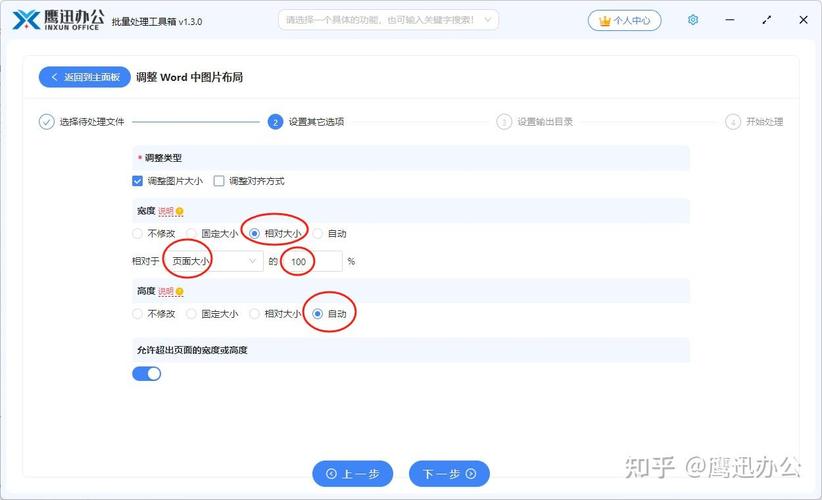
Task: Click the page title 调整 Word 中图片布局
Action: (189, 77)
